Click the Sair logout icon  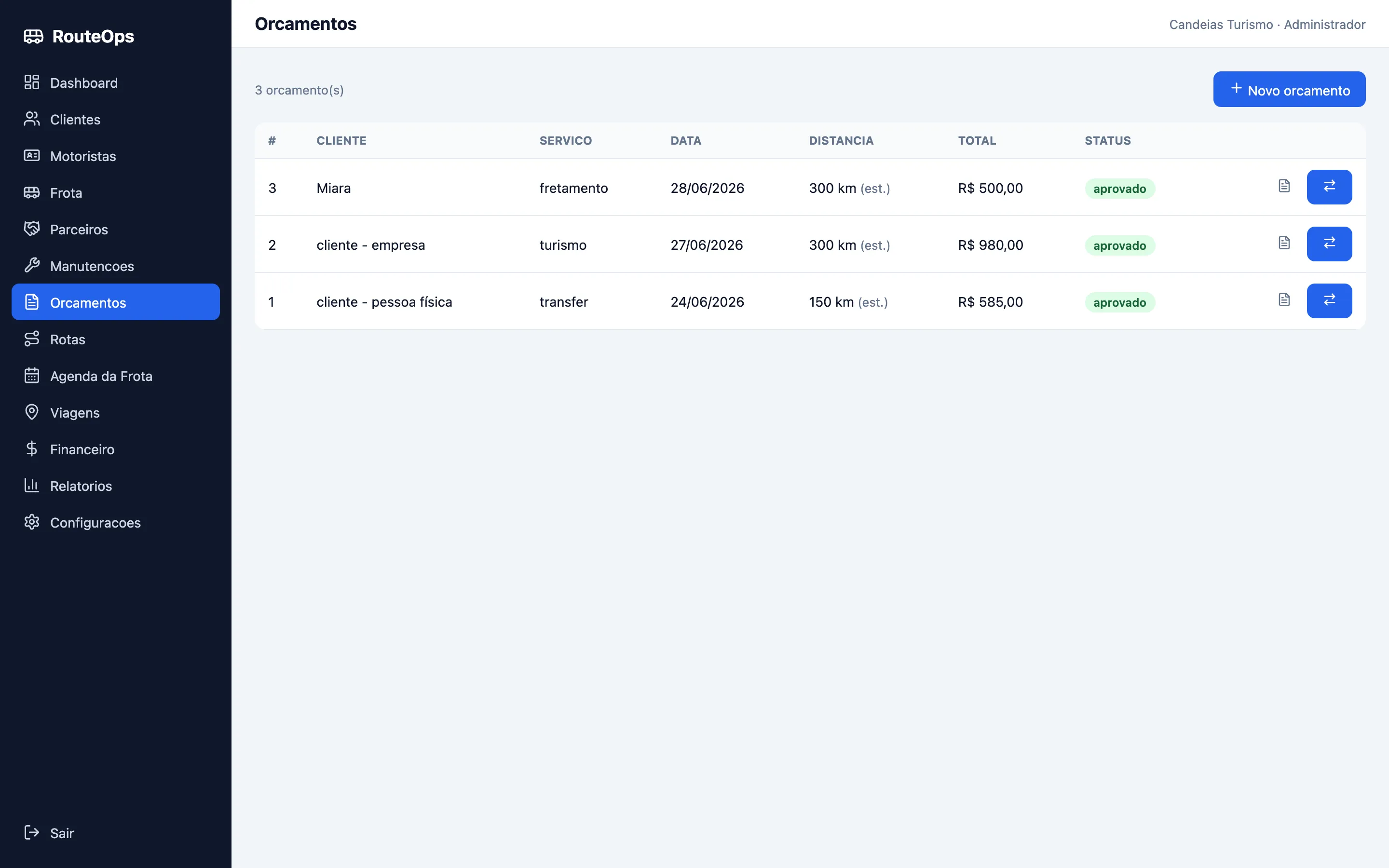[31, 832]
